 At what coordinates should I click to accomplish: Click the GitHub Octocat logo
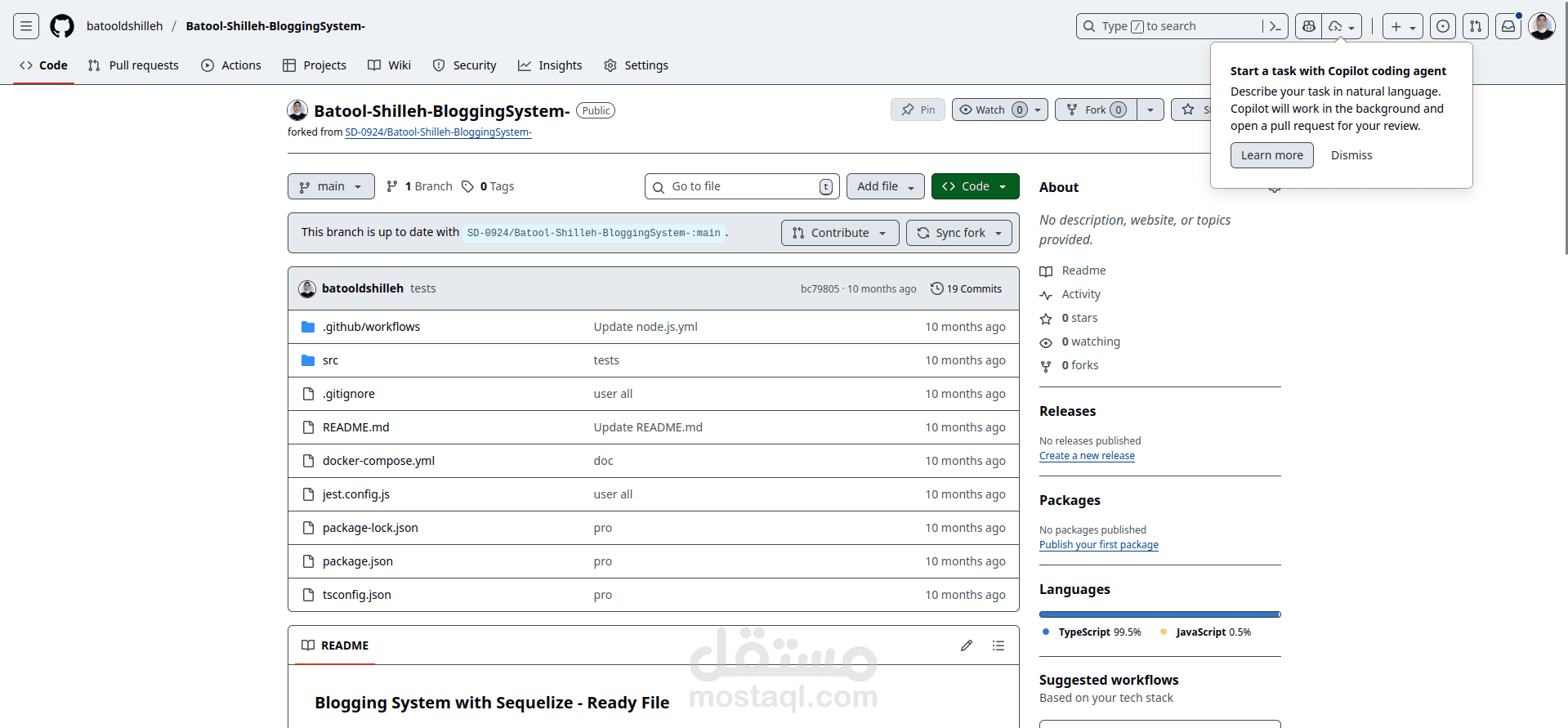[x=62, y=26]
